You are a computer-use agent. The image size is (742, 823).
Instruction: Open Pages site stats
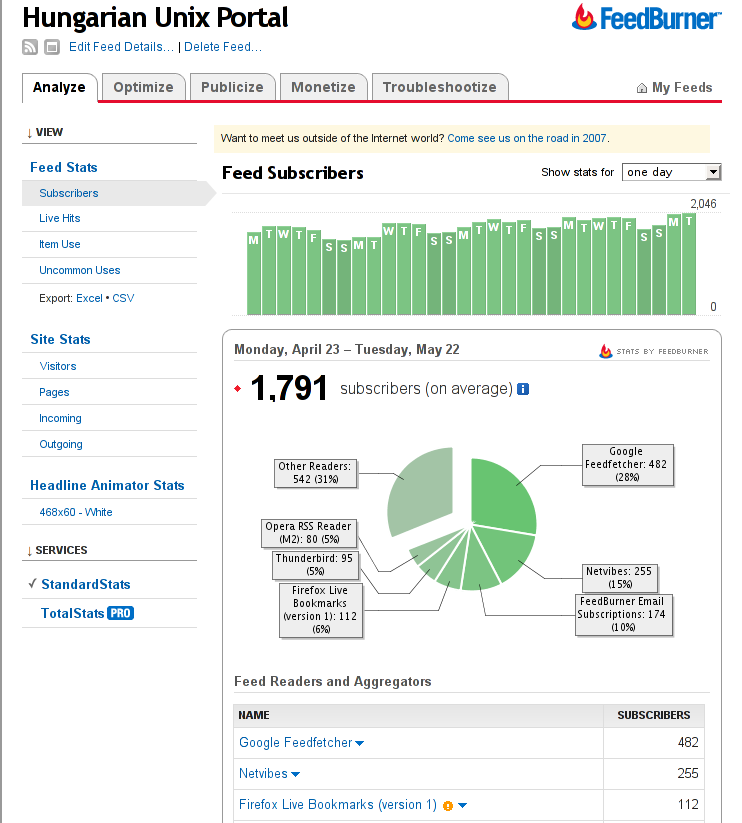(54, 393)
